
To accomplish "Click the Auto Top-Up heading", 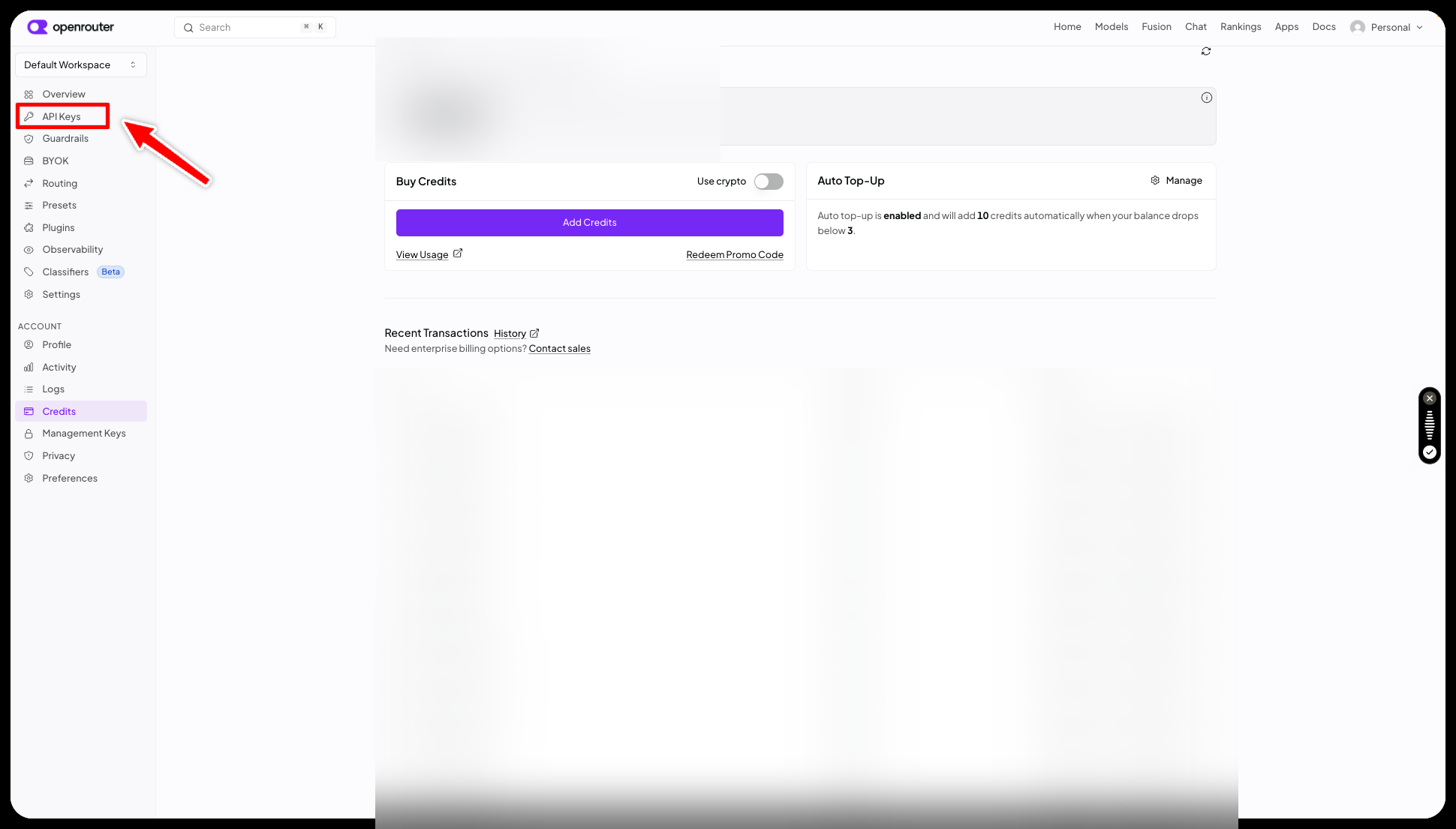I will pos(851,181).
